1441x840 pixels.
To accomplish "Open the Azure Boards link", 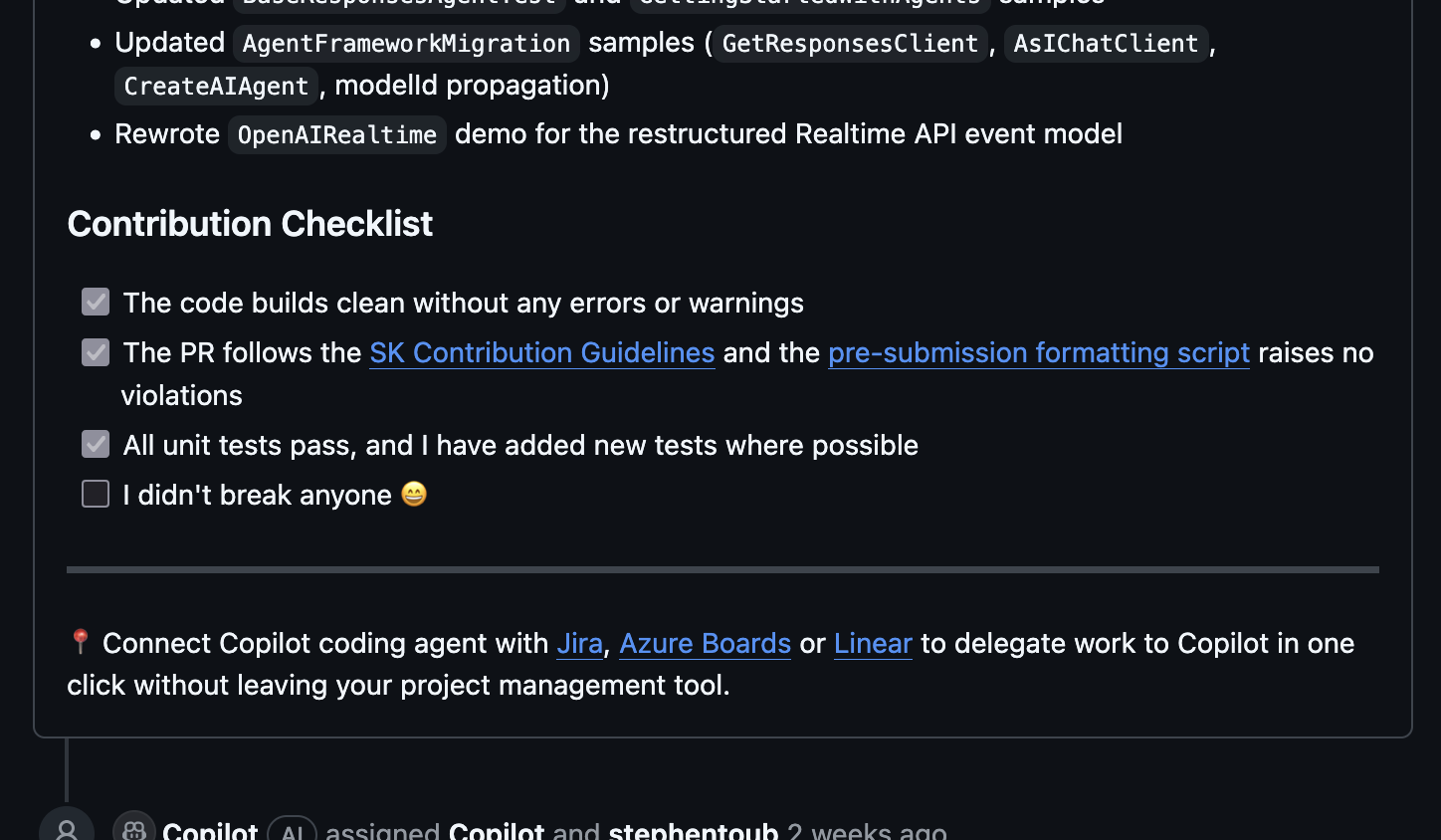I will (x=705, y=644).
